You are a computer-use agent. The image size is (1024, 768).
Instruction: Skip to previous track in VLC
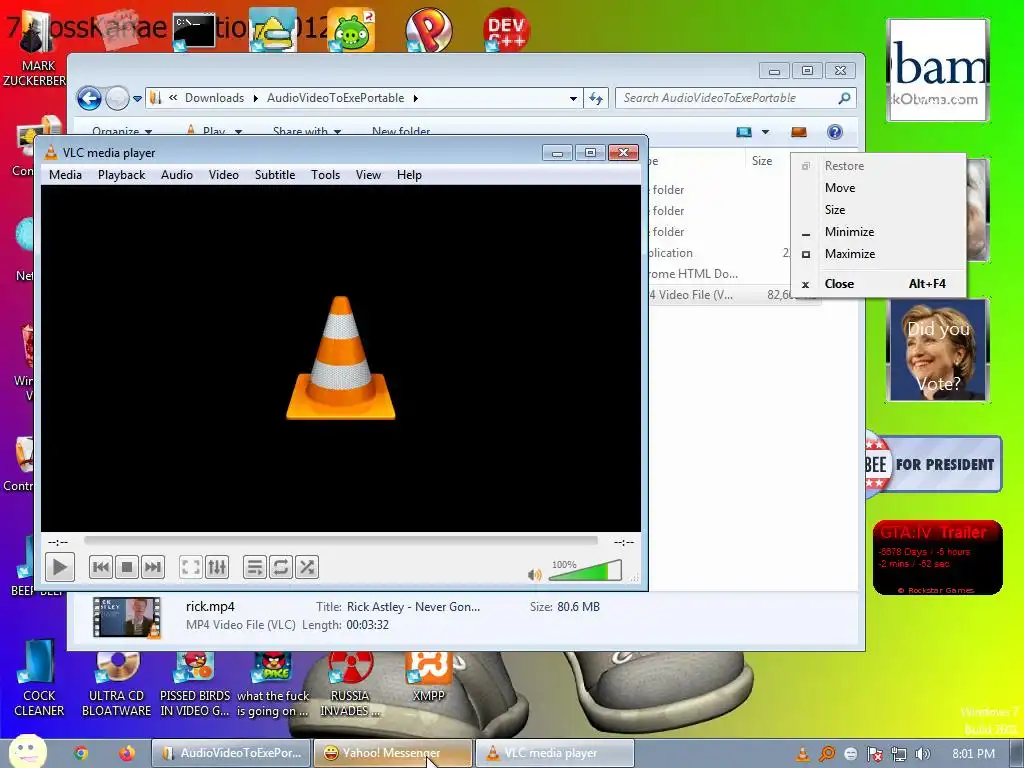coord(101,567)
